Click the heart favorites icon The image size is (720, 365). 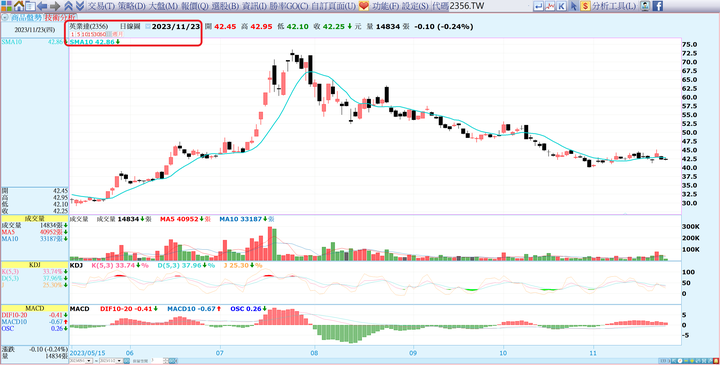(x=364, y=6)
